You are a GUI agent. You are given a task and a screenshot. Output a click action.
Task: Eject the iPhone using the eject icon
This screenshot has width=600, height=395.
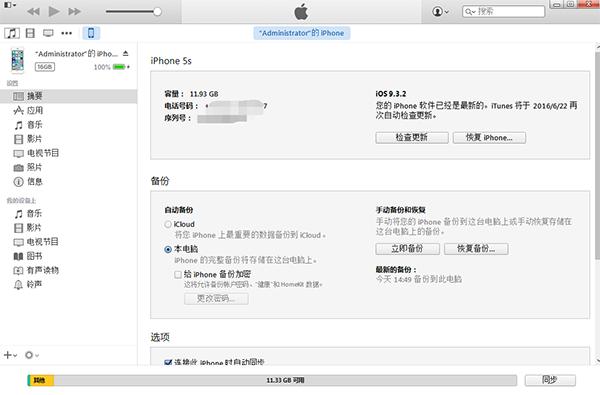126,53
